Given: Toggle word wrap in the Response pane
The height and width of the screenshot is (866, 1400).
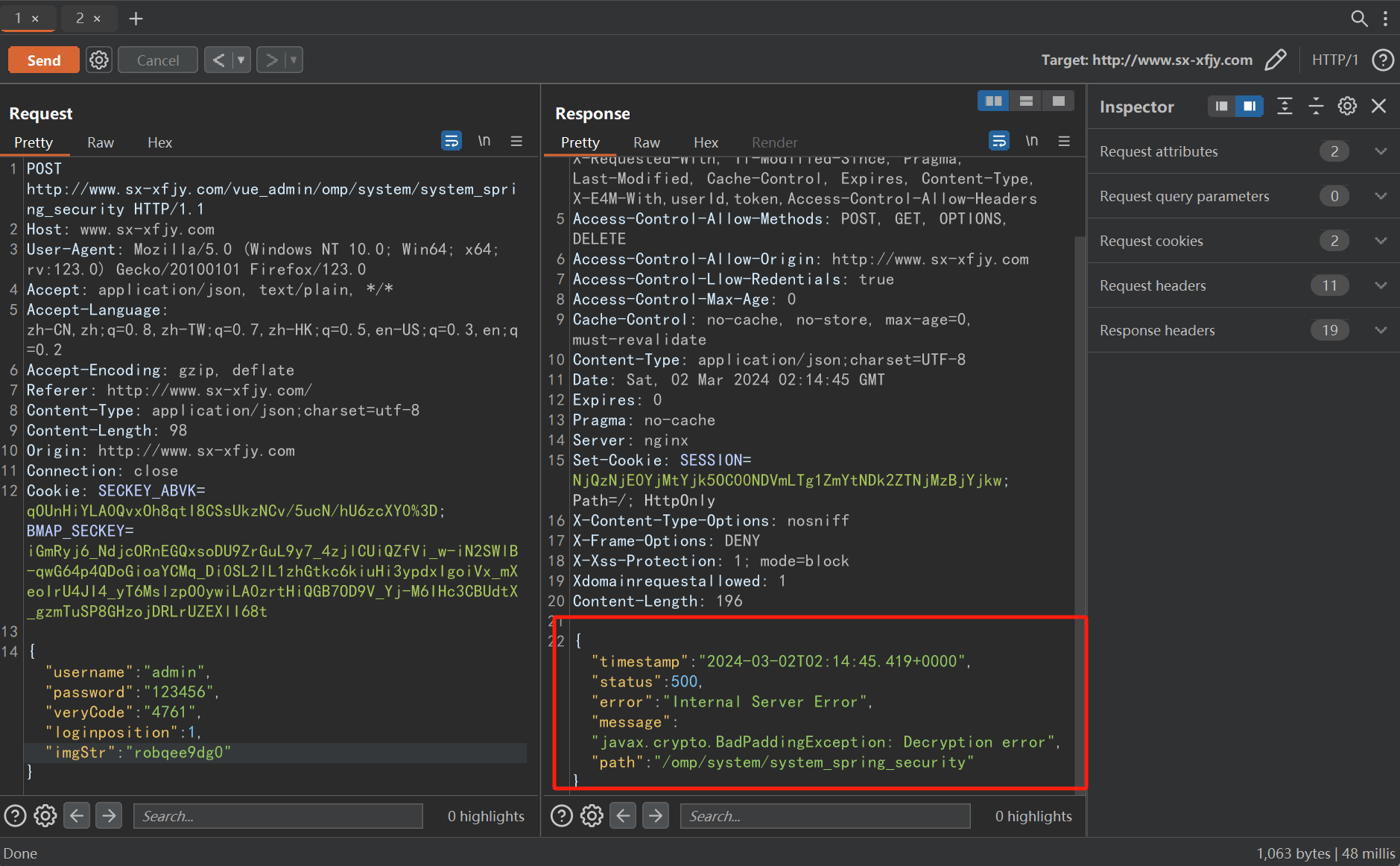Looking at the screenshot, I should pos(999,141).
